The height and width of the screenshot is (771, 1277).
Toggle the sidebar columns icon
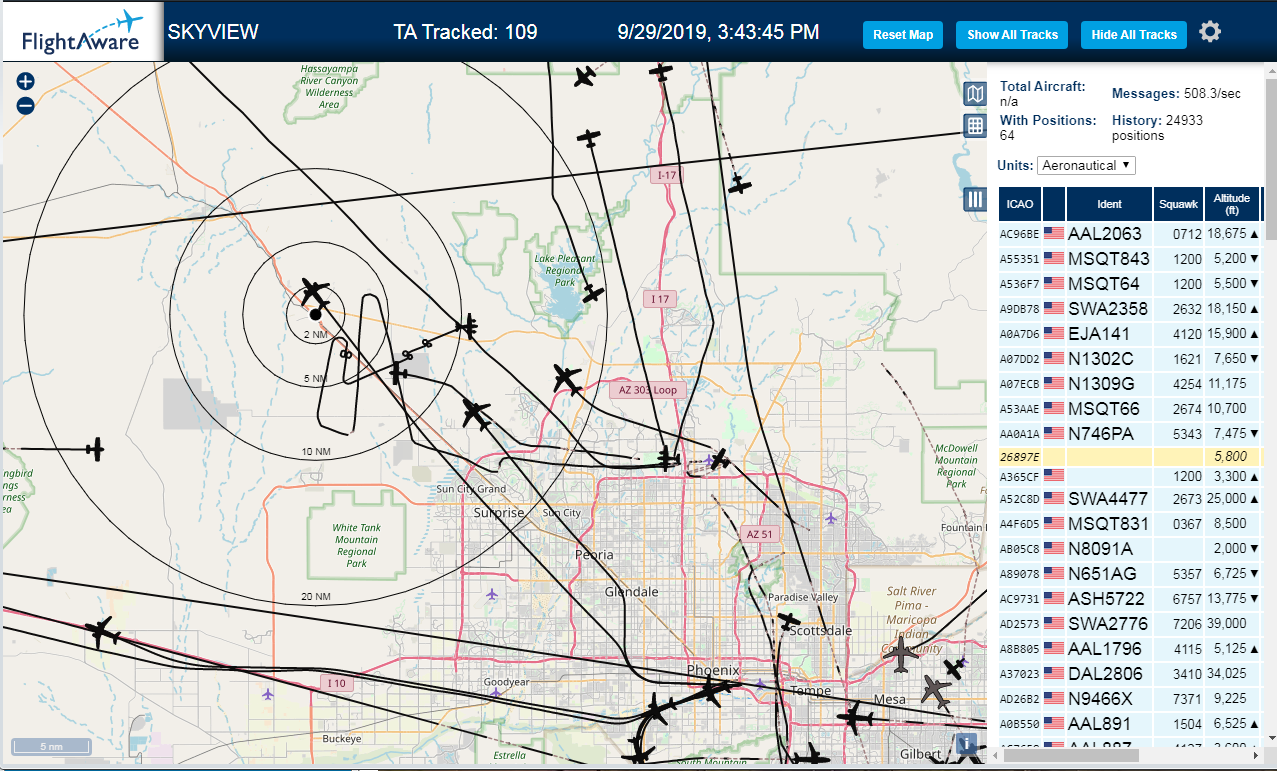[975, 199]
